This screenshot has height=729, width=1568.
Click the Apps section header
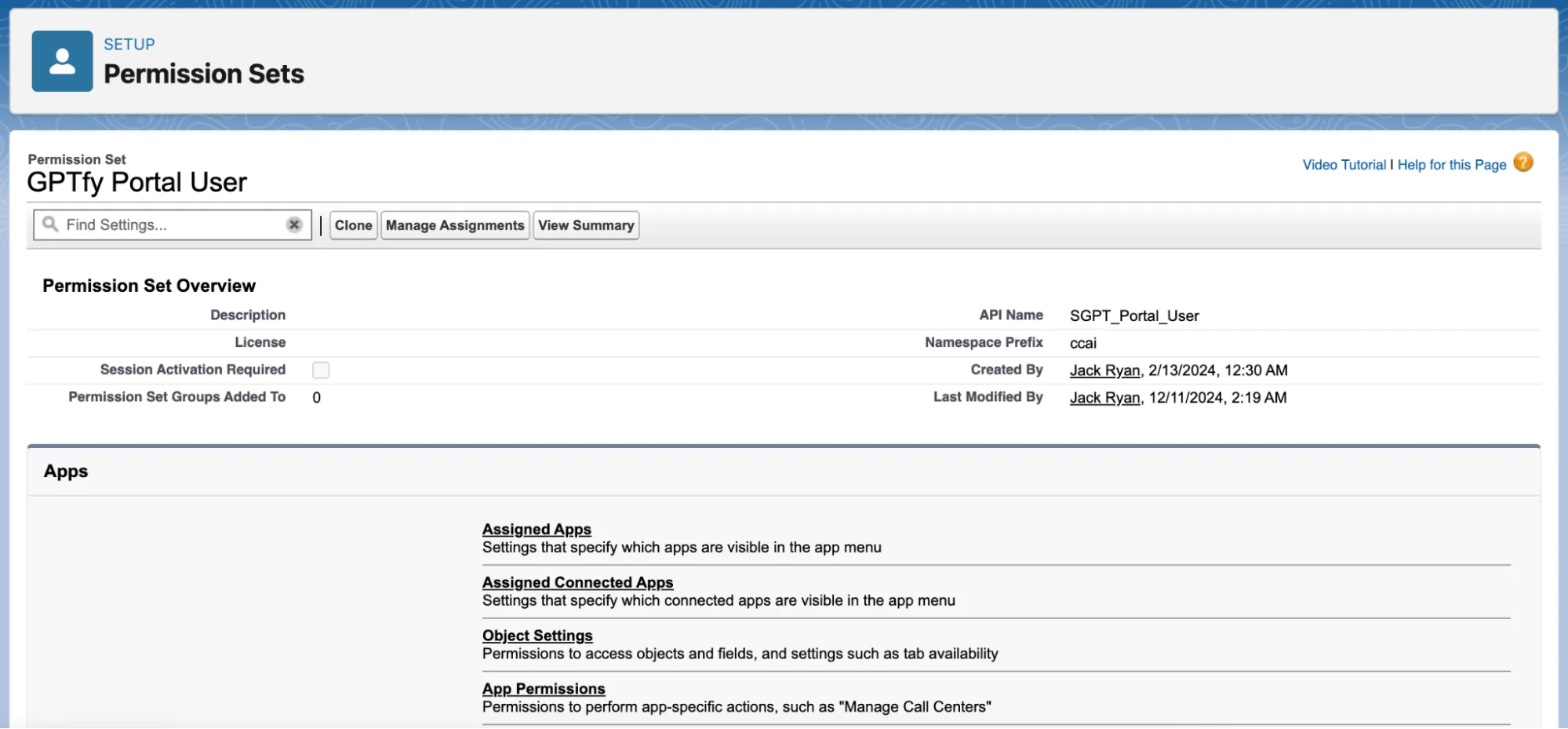(x=66, y=472)
